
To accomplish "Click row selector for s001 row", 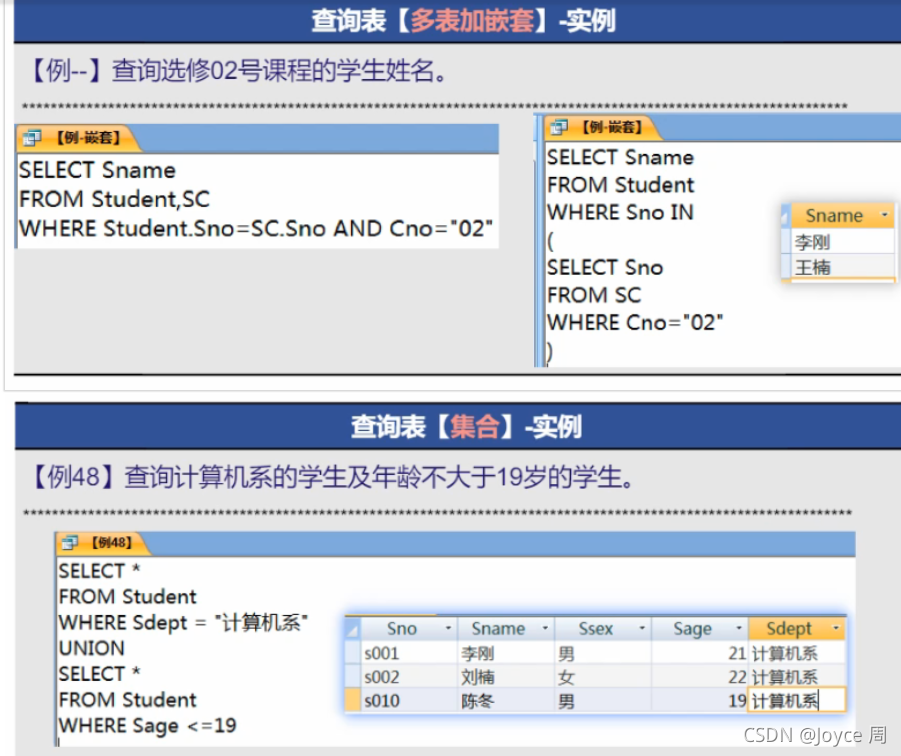I will pyautogui.click(x=352, y=653).
